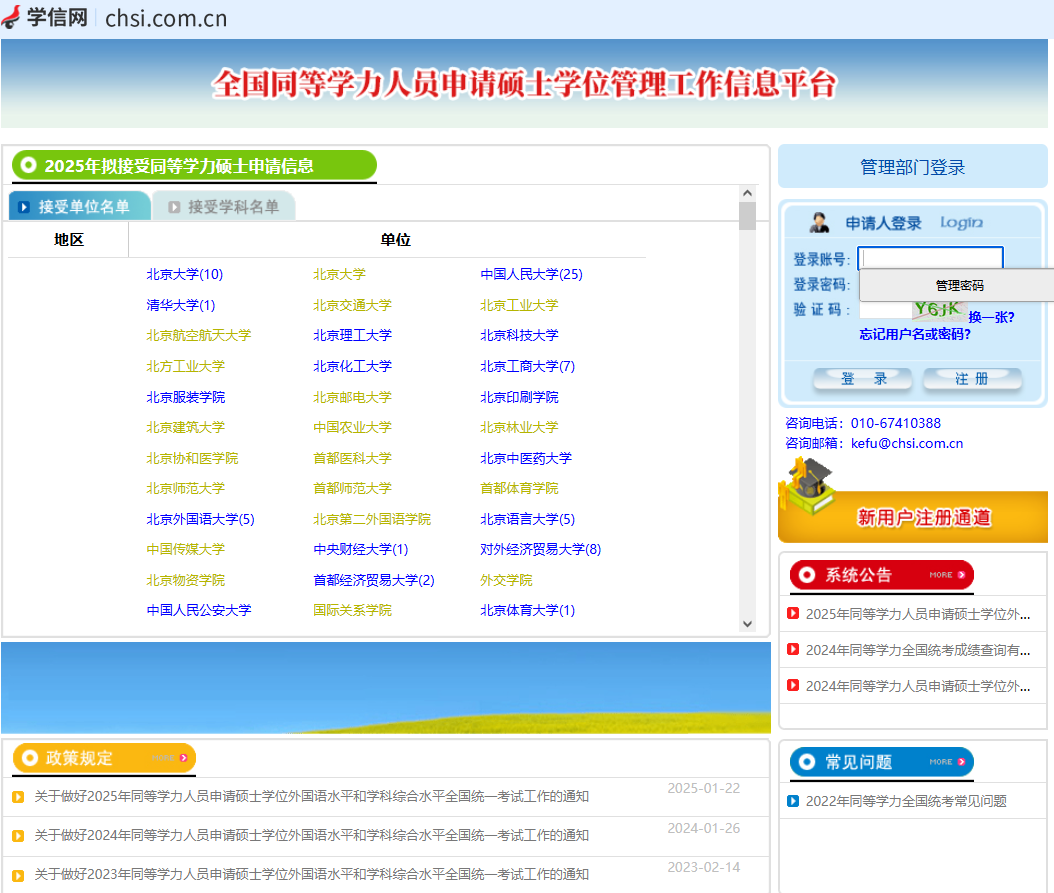The width and height of the screenshot is (1054, 893).
Task: Click 北京服装学院 link
Action: pos(186,397)
